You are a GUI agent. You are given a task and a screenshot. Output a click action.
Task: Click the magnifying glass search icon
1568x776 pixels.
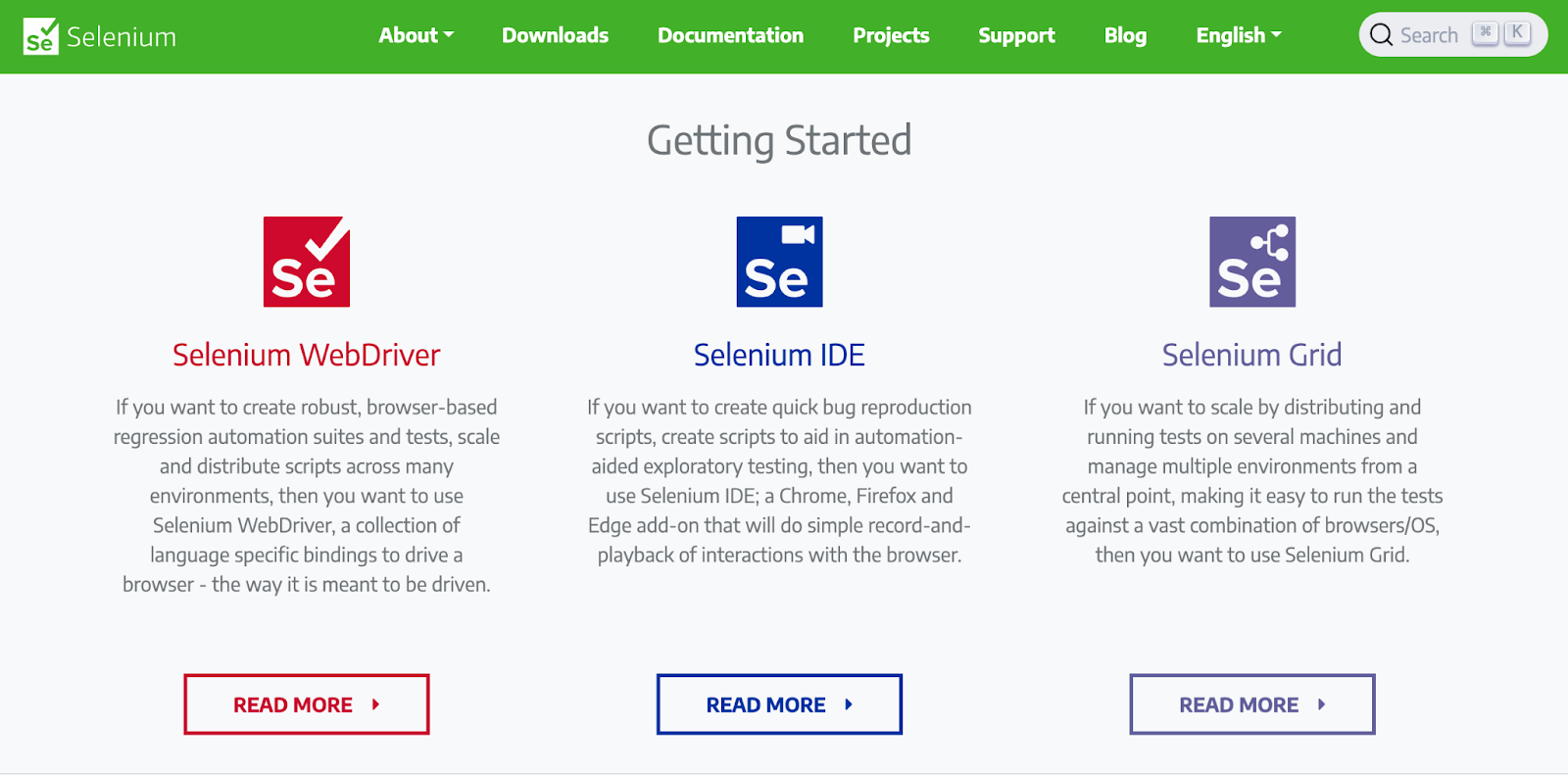pyautogui.click(x=1381, y=35)
